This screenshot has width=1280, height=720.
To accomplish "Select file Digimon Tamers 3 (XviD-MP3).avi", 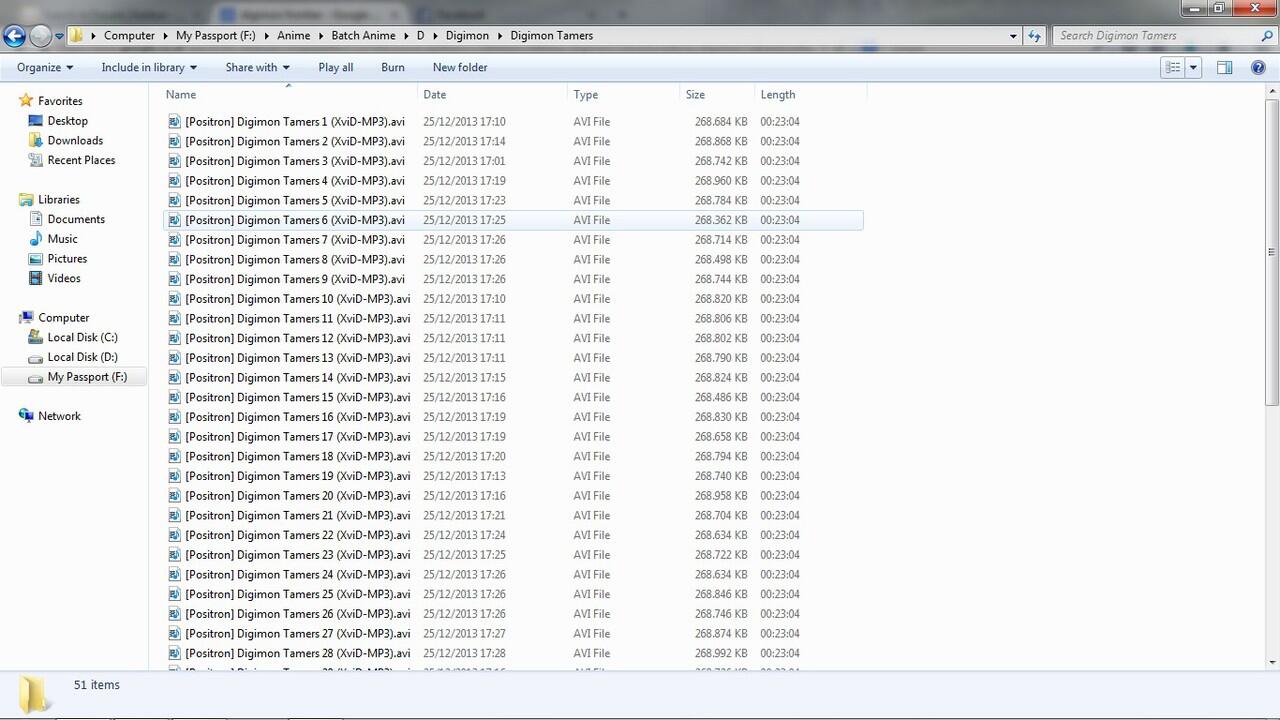I will (x=295, y=161).
